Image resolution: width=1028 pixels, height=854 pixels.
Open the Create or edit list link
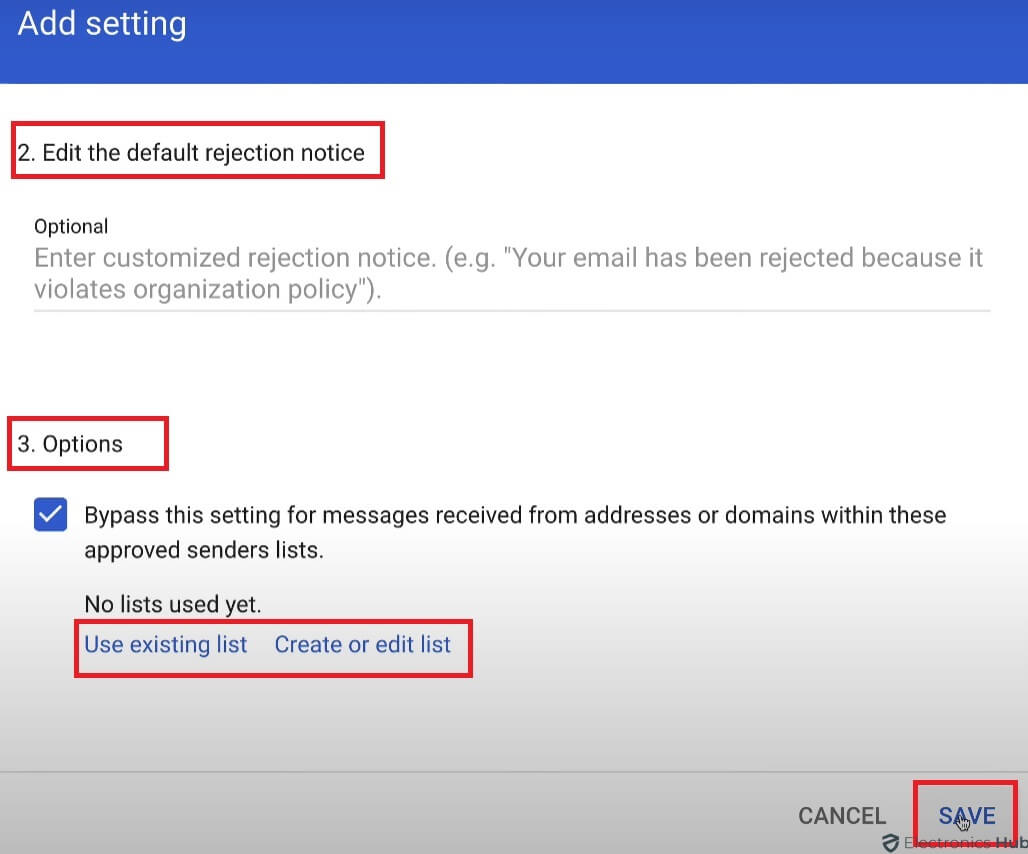pyautogui.click(x=362, y=645)
